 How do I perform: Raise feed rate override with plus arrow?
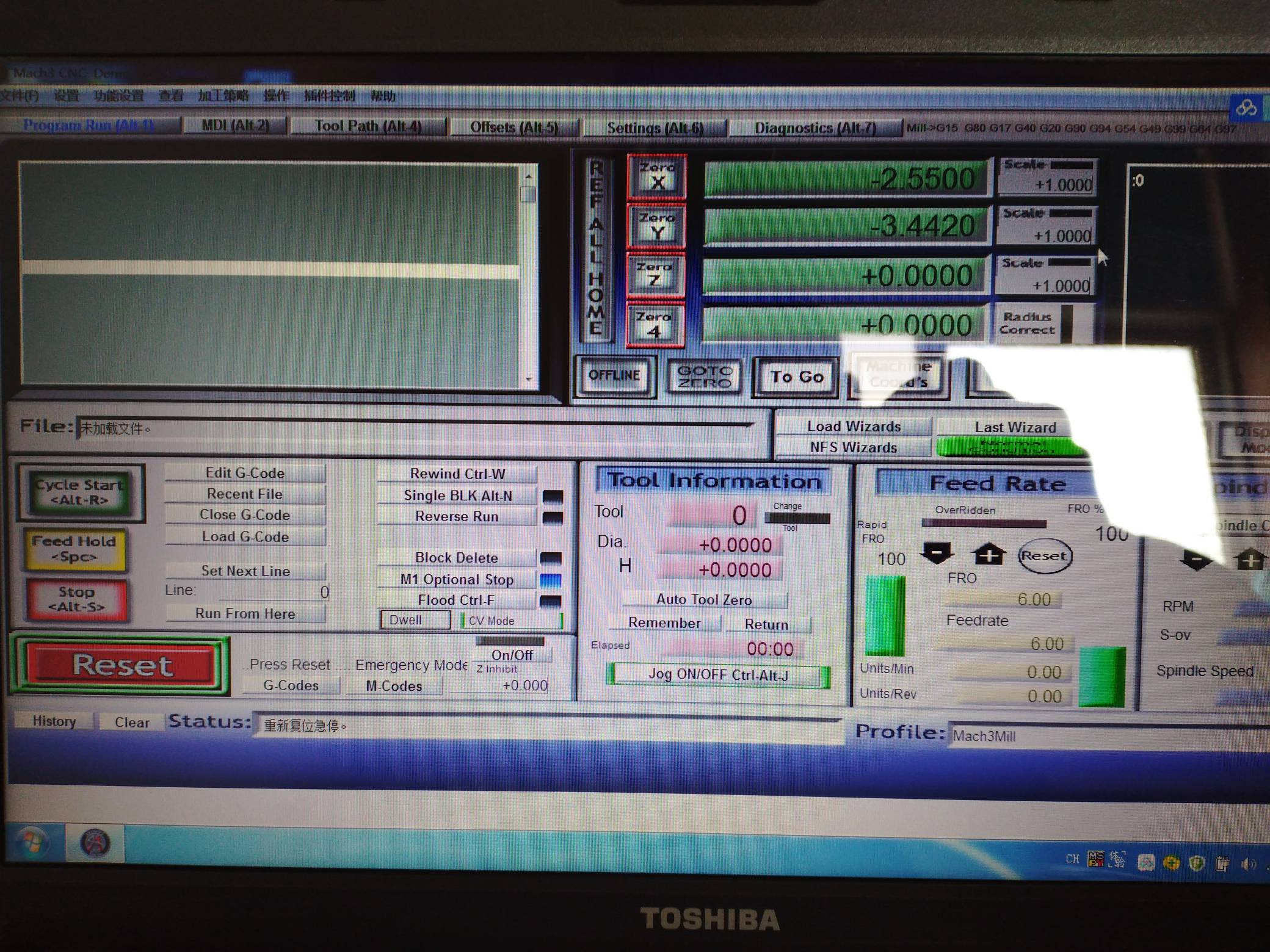pyautogui.click(x=989, y=554)
